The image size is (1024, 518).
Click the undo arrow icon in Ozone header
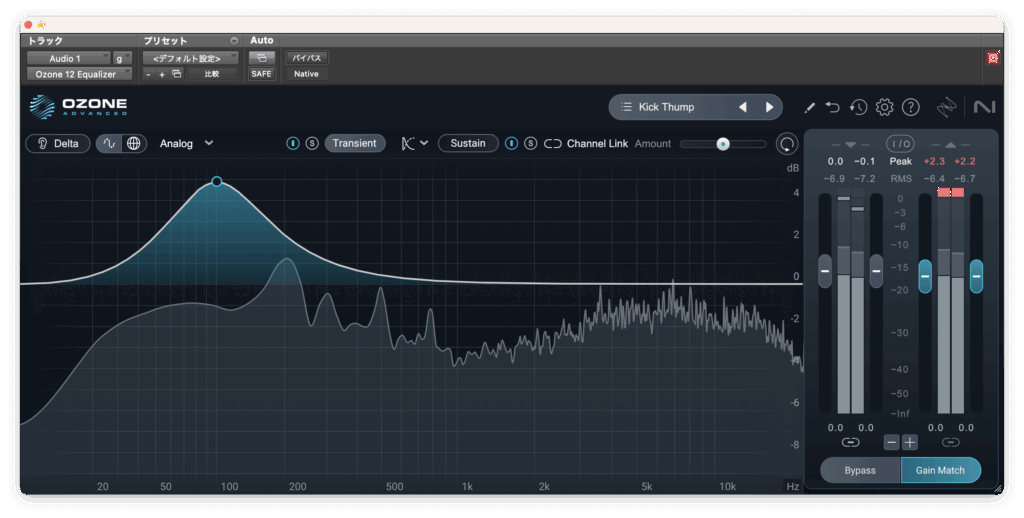(x=833, y=107)
